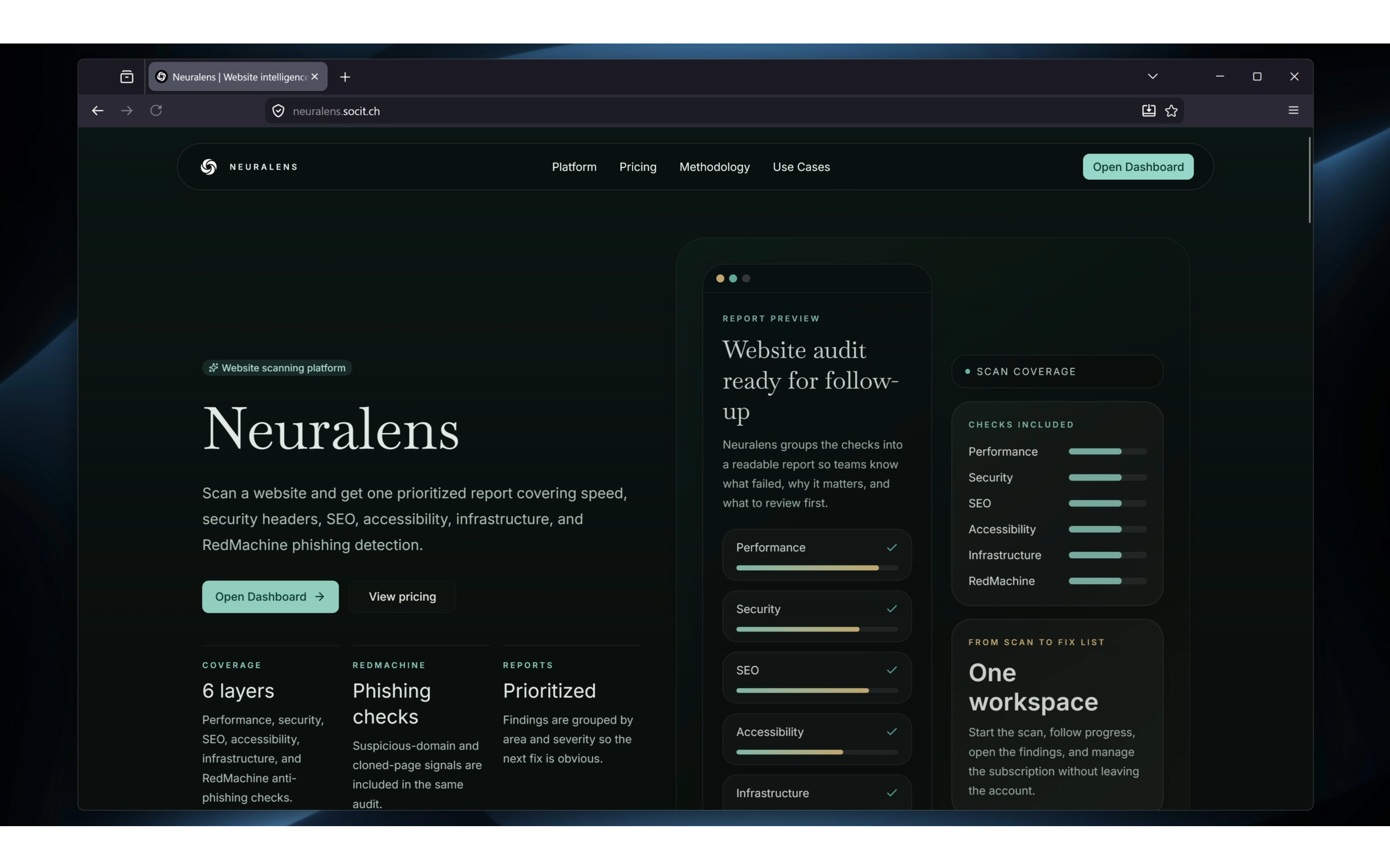
Task: Click the yellow window dot in report preview
Action: click(720, 278)
